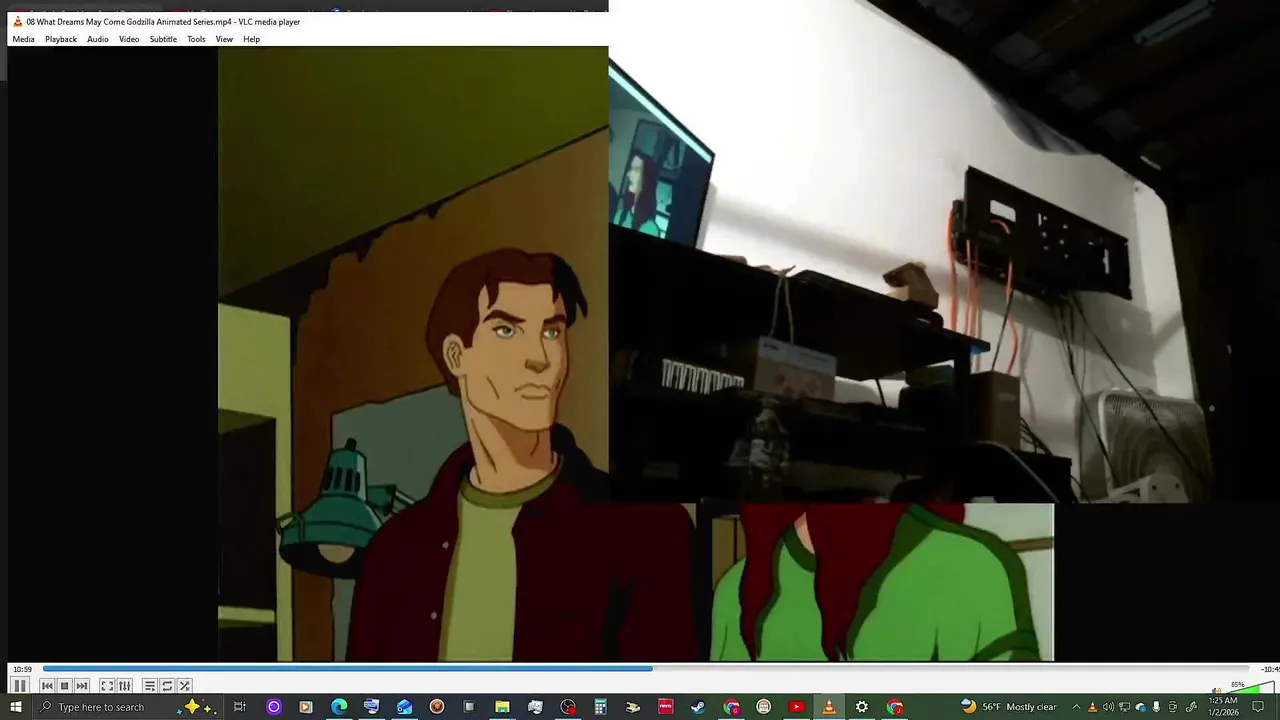Open the YouTube taskbar icon

pos(796,707)
